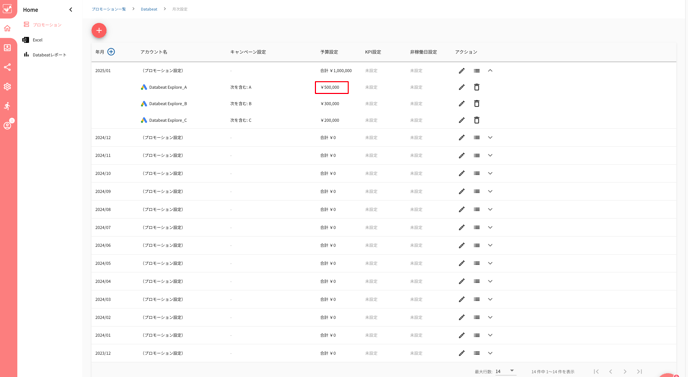The height and width of the screenshot is (377, 688).
Task: Go to the previous page
Action: click(x=610, y=372)
